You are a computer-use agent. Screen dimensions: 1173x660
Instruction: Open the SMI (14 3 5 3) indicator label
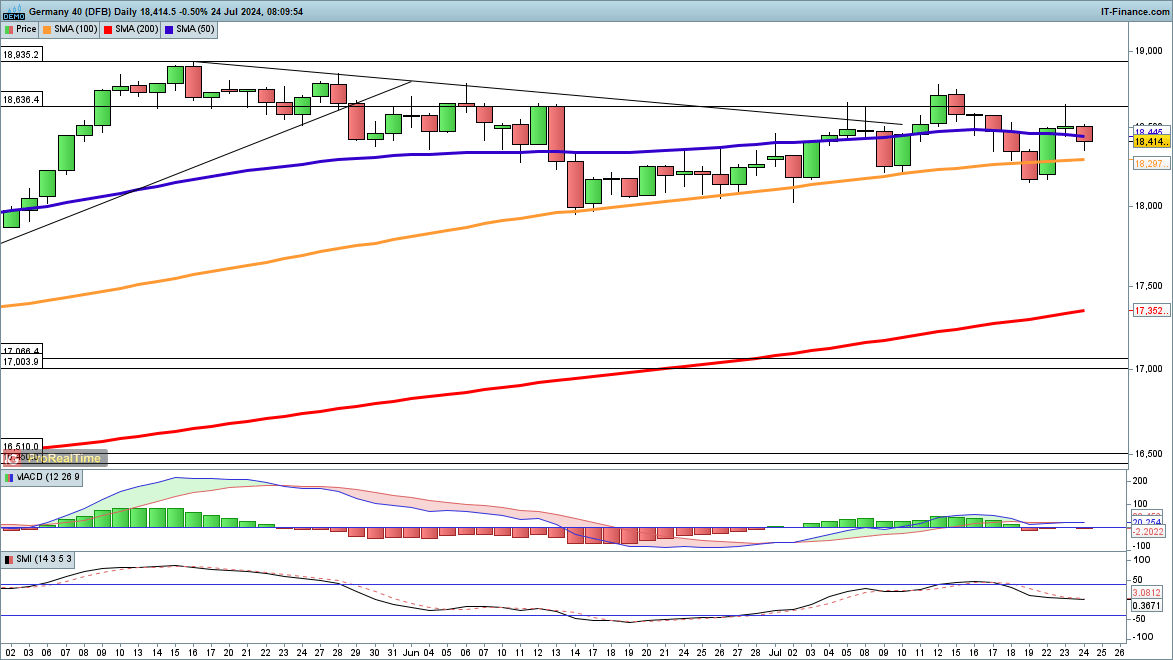click(x=44, y=560)
